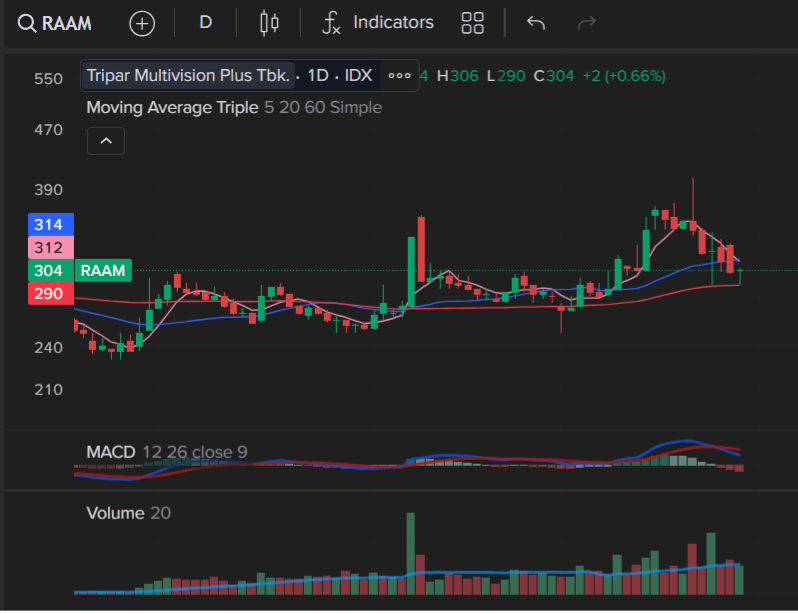
Task: Click the +2 (+0.66%) change value
Action: pos(624,76)
